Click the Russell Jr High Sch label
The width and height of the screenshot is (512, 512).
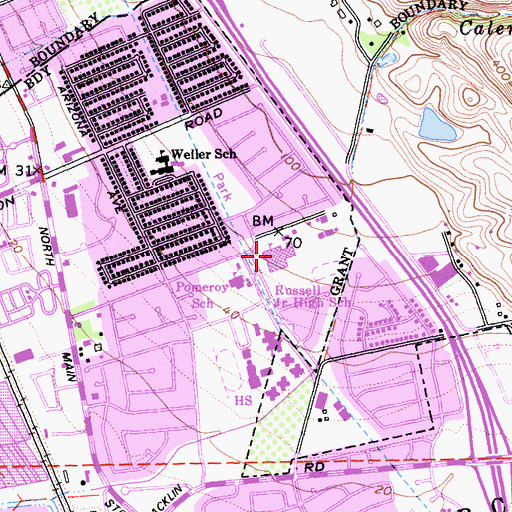(x=313, y=296)
